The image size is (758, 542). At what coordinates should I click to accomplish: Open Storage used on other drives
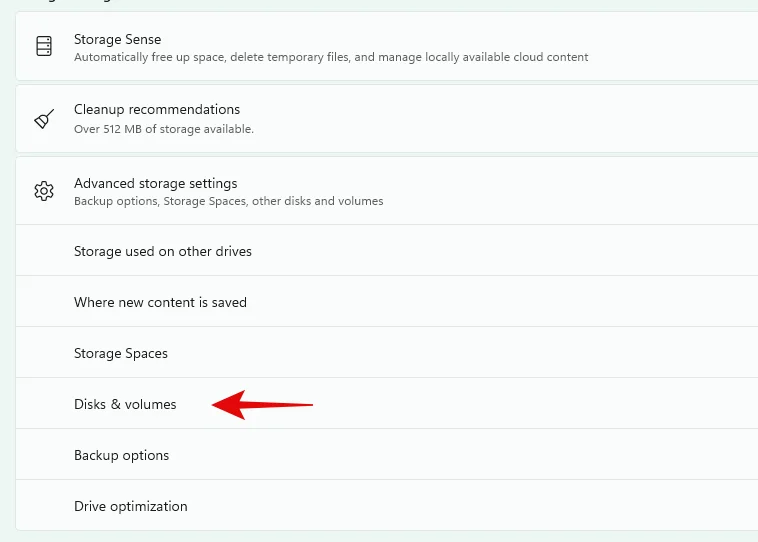(163, 251)
